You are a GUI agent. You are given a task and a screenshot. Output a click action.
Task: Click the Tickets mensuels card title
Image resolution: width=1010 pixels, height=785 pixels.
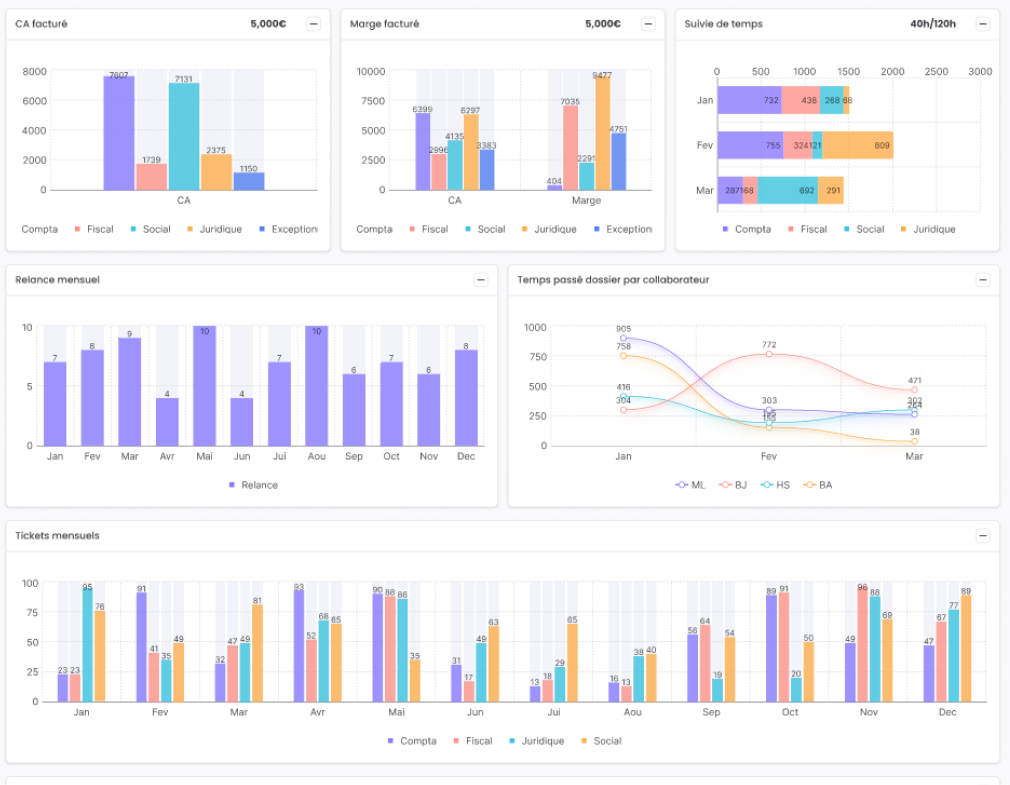pyautogui.click(x=57, y=535)
